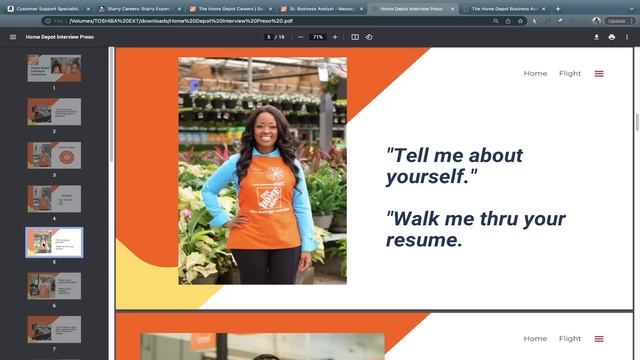
Task: Select page 3 thumbnail
Action: coord(54,155)
